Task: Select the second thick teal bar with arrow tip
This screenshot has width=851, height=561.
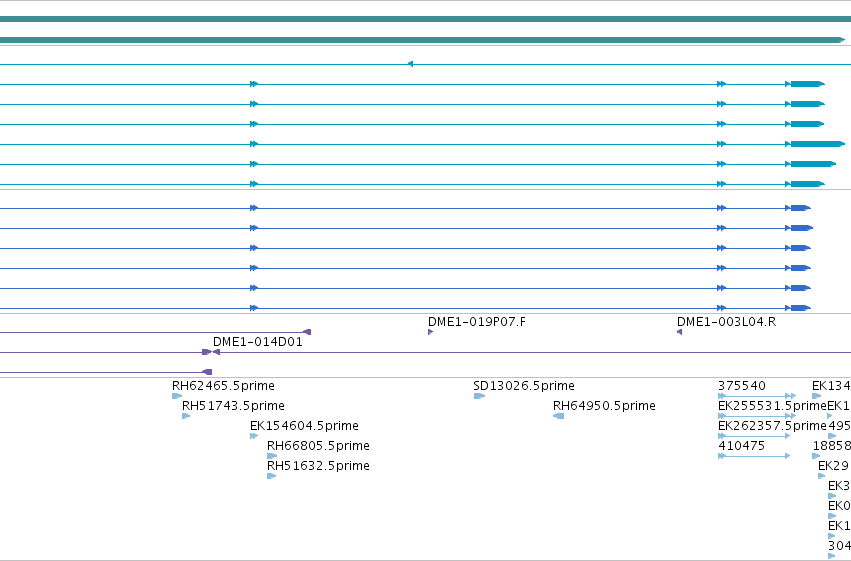Action: click(423, 40)
